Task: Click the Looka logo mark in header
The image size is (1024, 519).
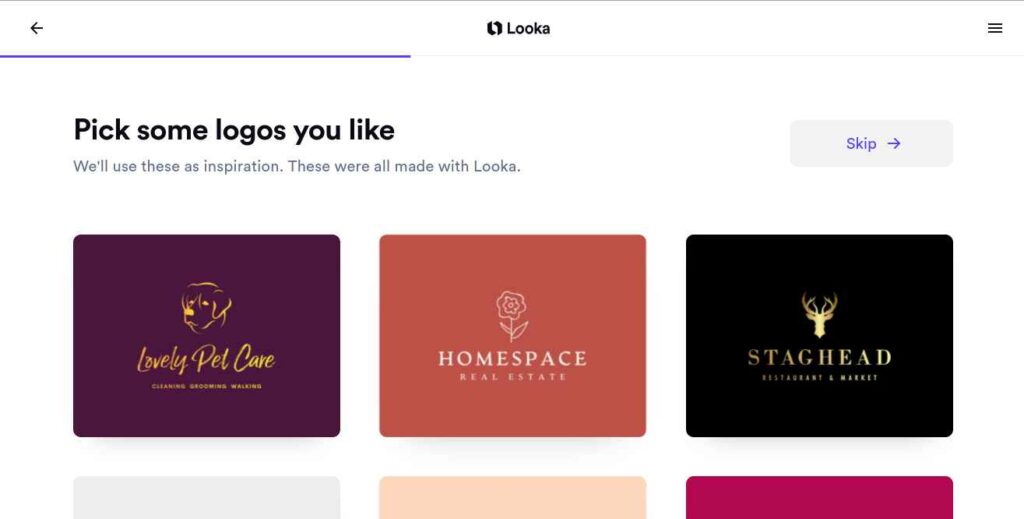Action: tap(494, 28)
